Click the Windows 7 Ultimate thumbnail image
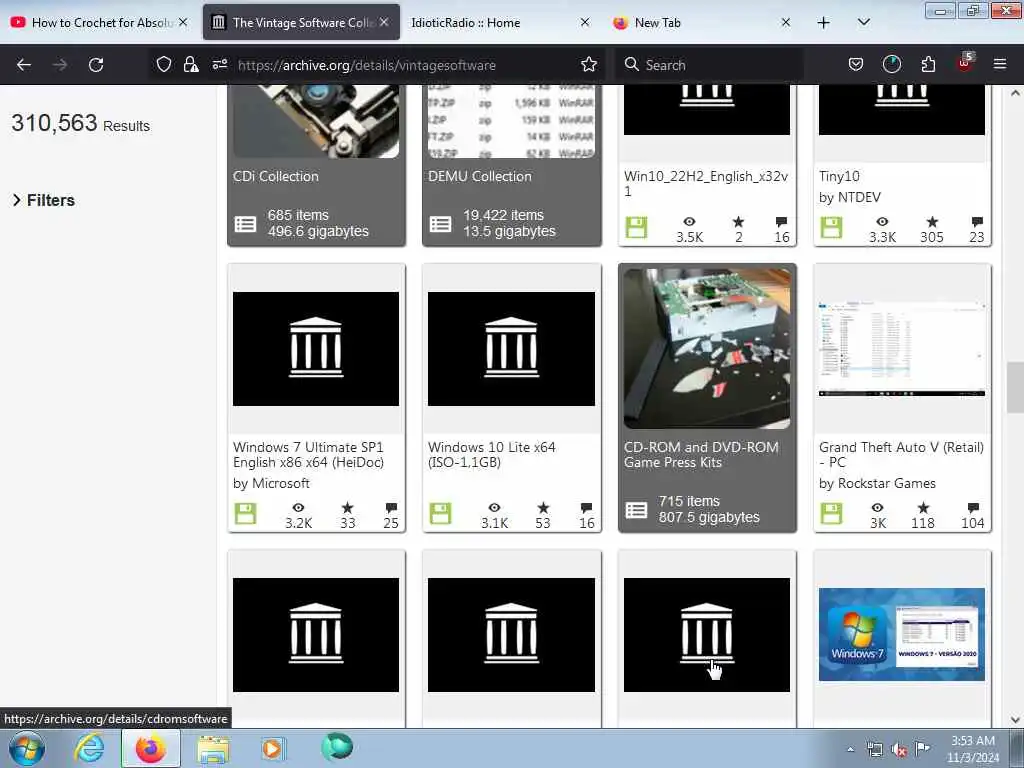Screen dimensions: 1024x768 (x=316, y=349)
